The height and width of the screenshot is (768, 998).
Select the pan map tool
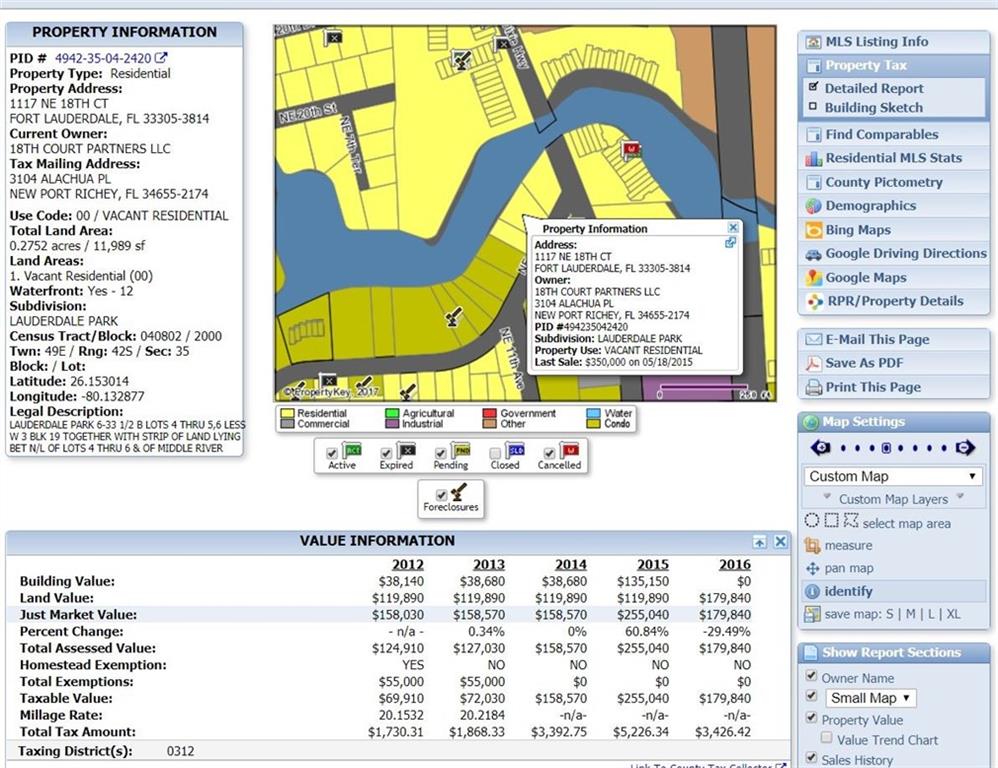(813, 569)
